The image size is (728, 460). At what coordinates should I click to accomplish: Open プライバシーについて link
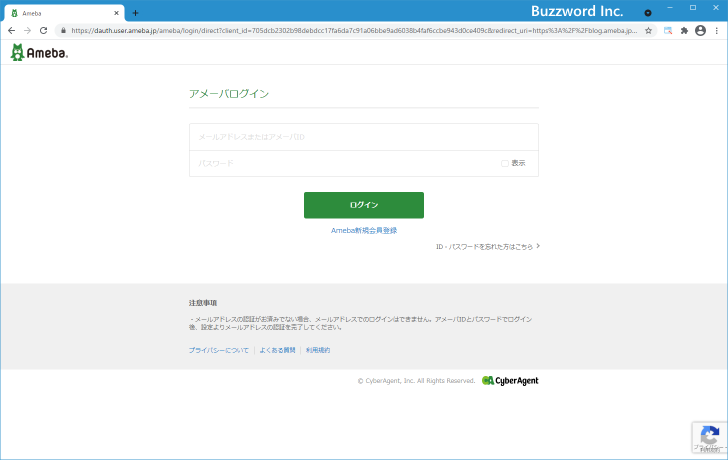[x=219, y=350]
